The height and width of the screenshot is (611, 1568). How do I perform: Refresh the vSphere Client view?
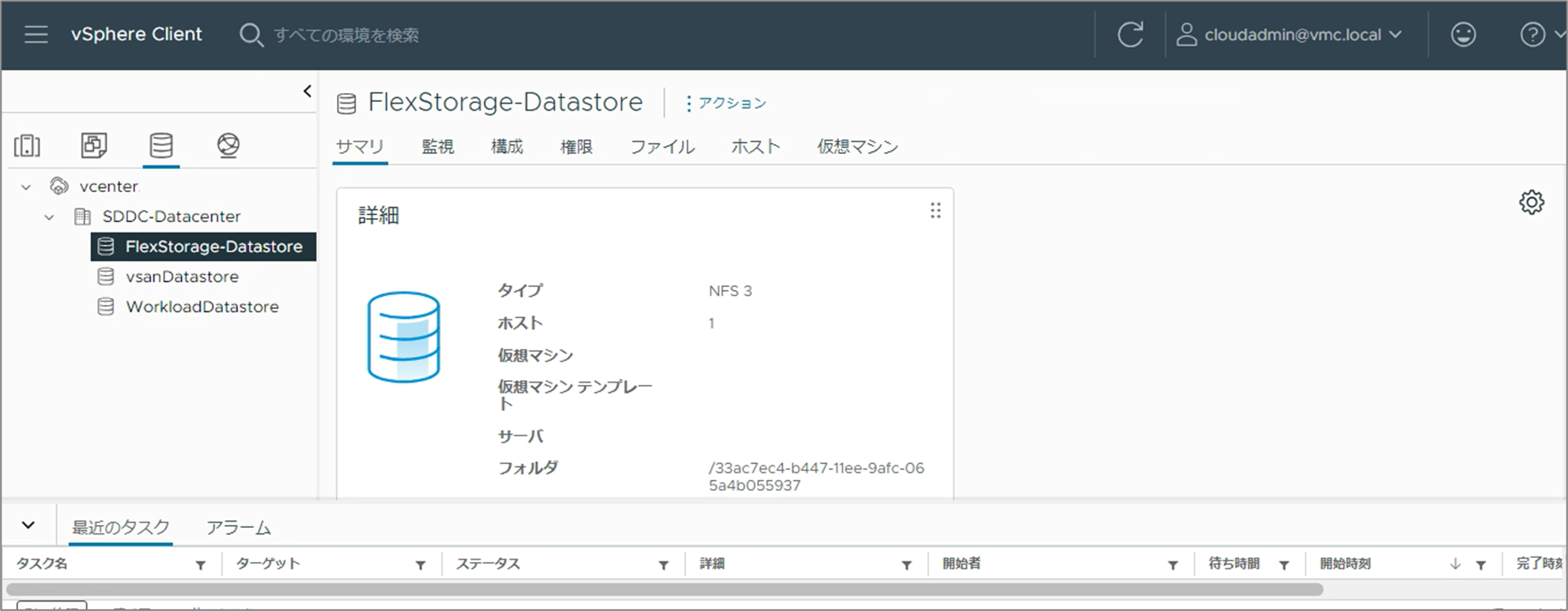point(1130,35)
